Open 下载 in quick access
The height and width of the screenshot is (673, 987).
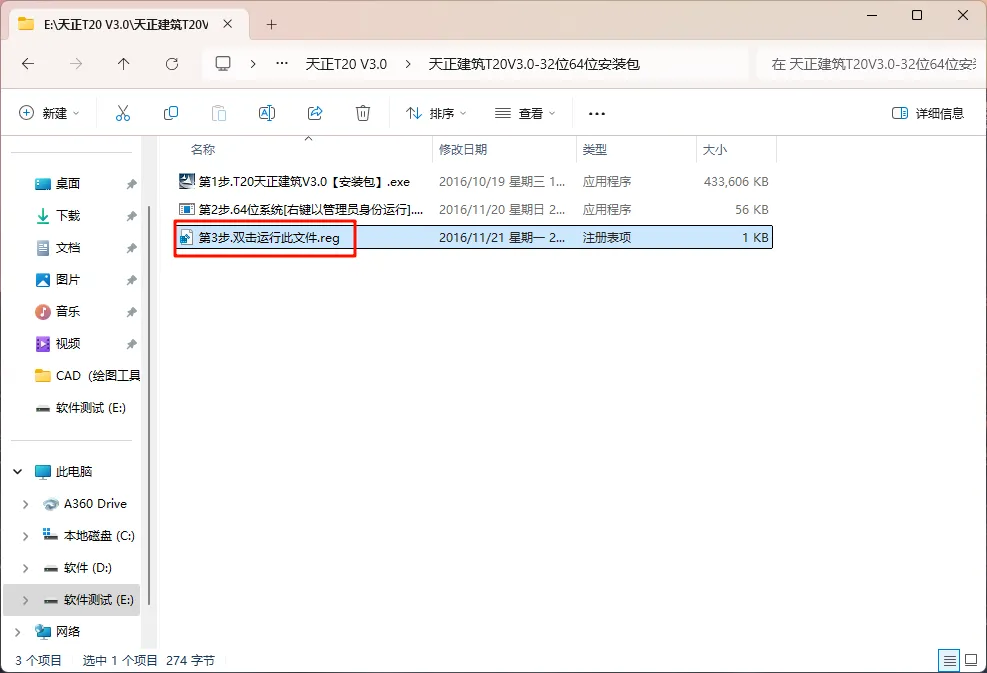coord(68,215)
